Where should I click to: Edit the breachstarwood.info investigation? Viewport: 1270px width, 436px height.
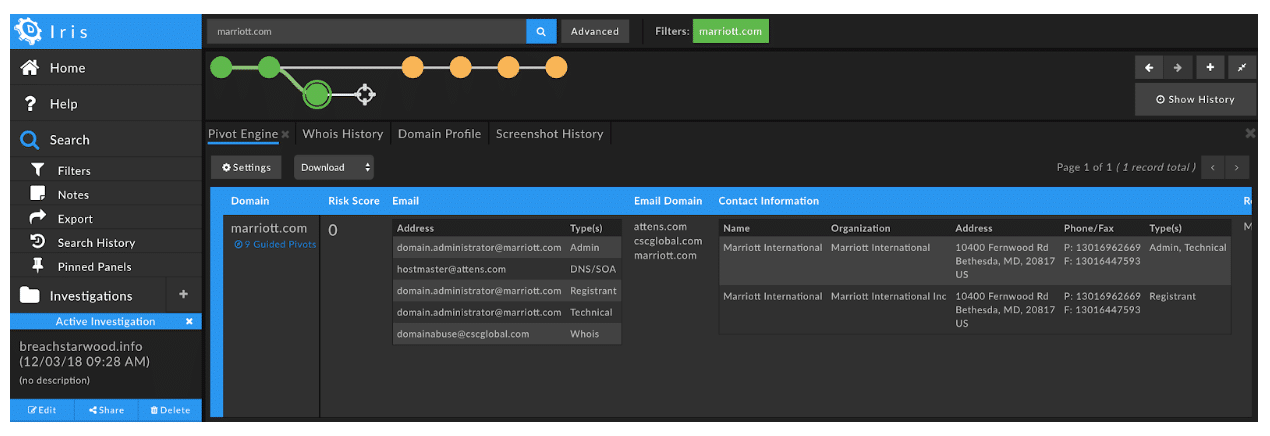pos(42,410)
